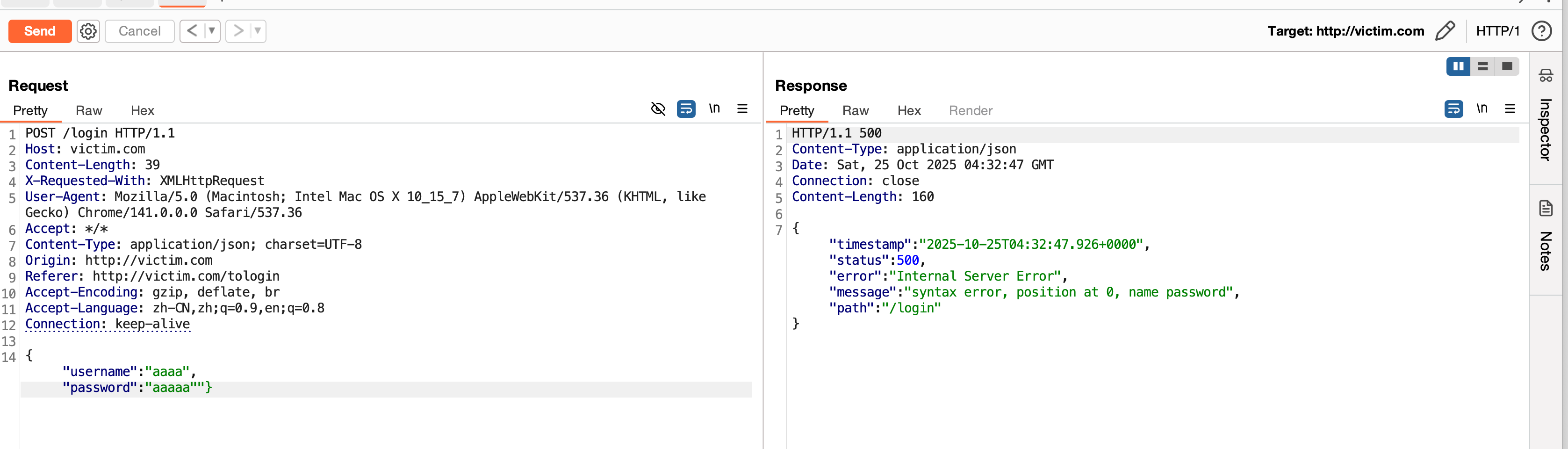Open the Inspector side panel
Viewport: 1568px width, 449px height.
(x=1546, y=119)
